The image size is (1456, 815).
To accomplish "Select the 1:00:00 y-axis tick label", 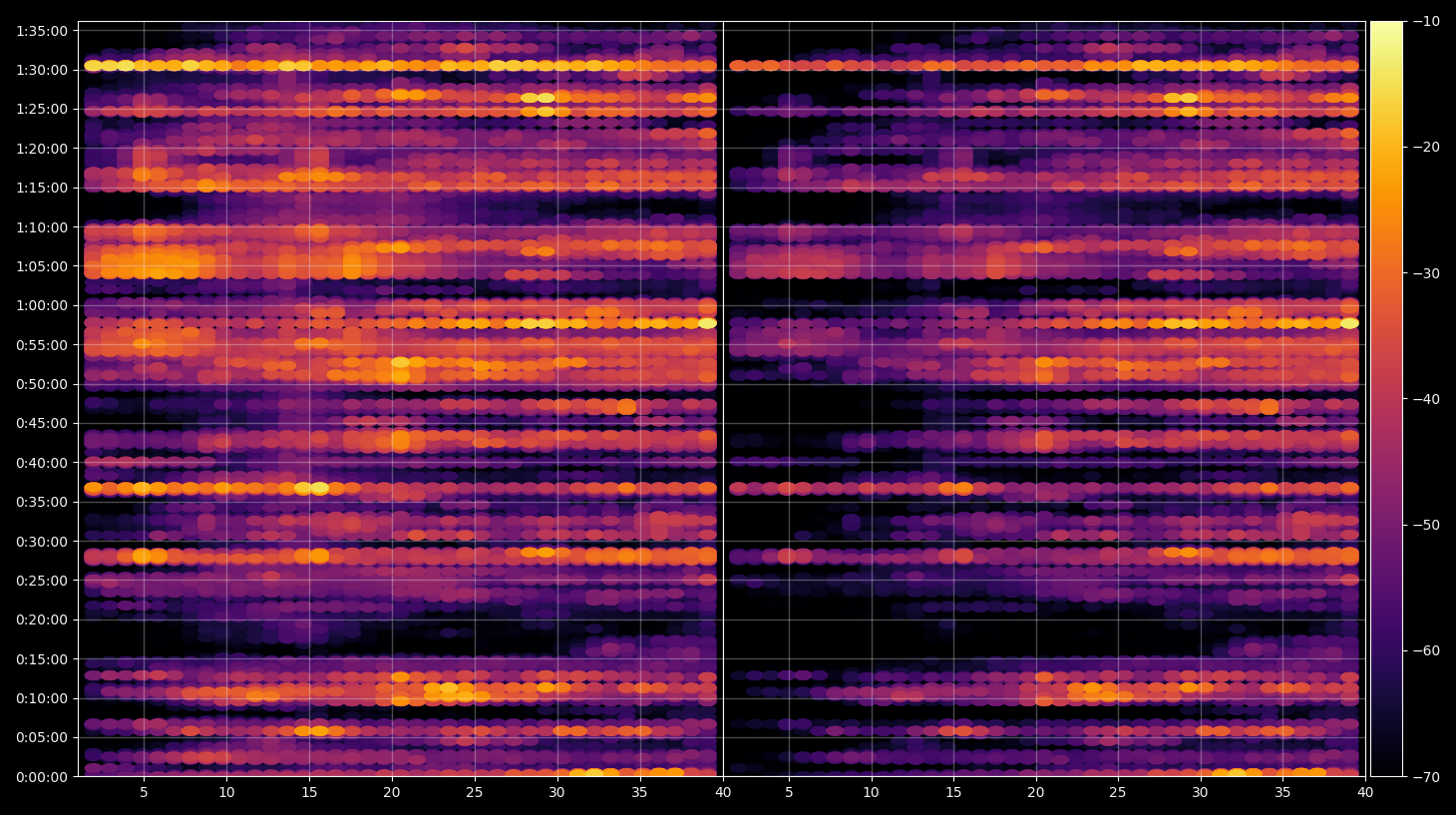I will [42, 305].
